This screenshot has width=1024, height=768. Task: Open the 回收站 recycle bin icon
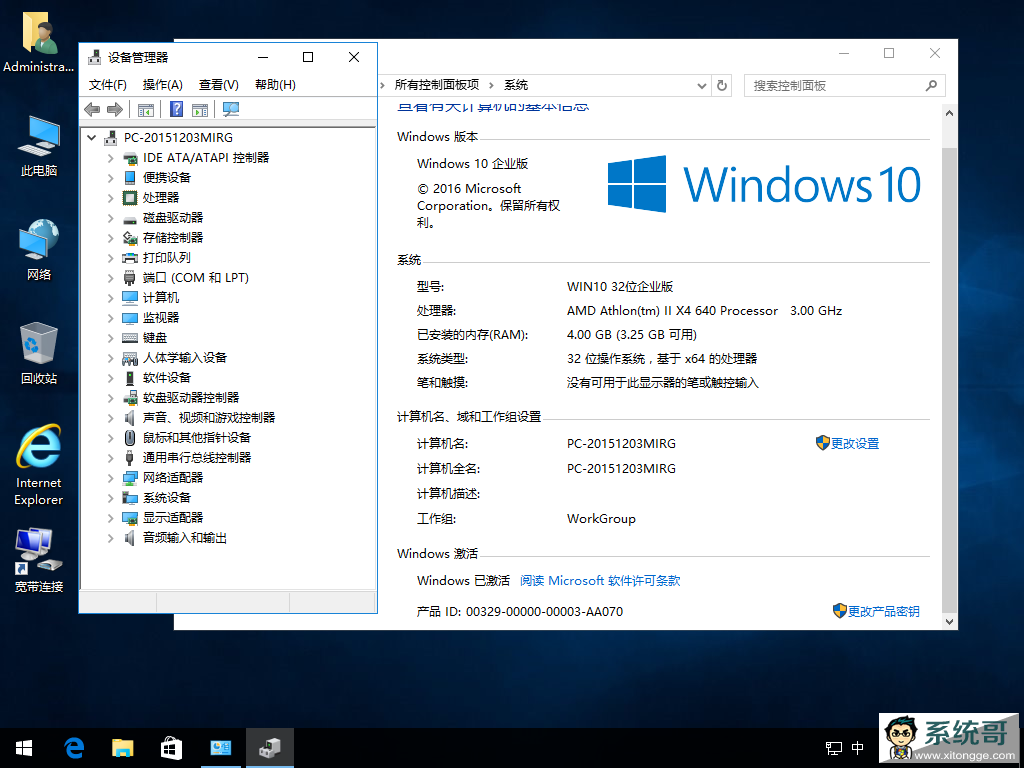[39, 353]
